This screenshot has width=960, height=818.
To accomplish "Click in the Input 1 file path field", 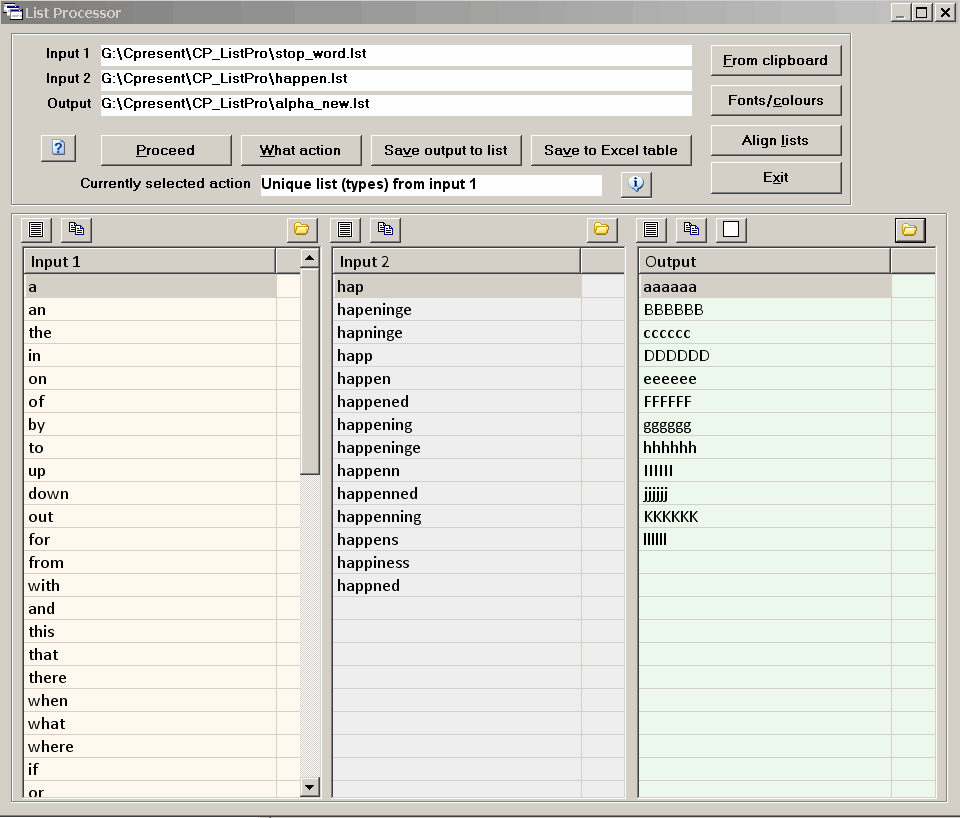I will [x=395, y=54].
